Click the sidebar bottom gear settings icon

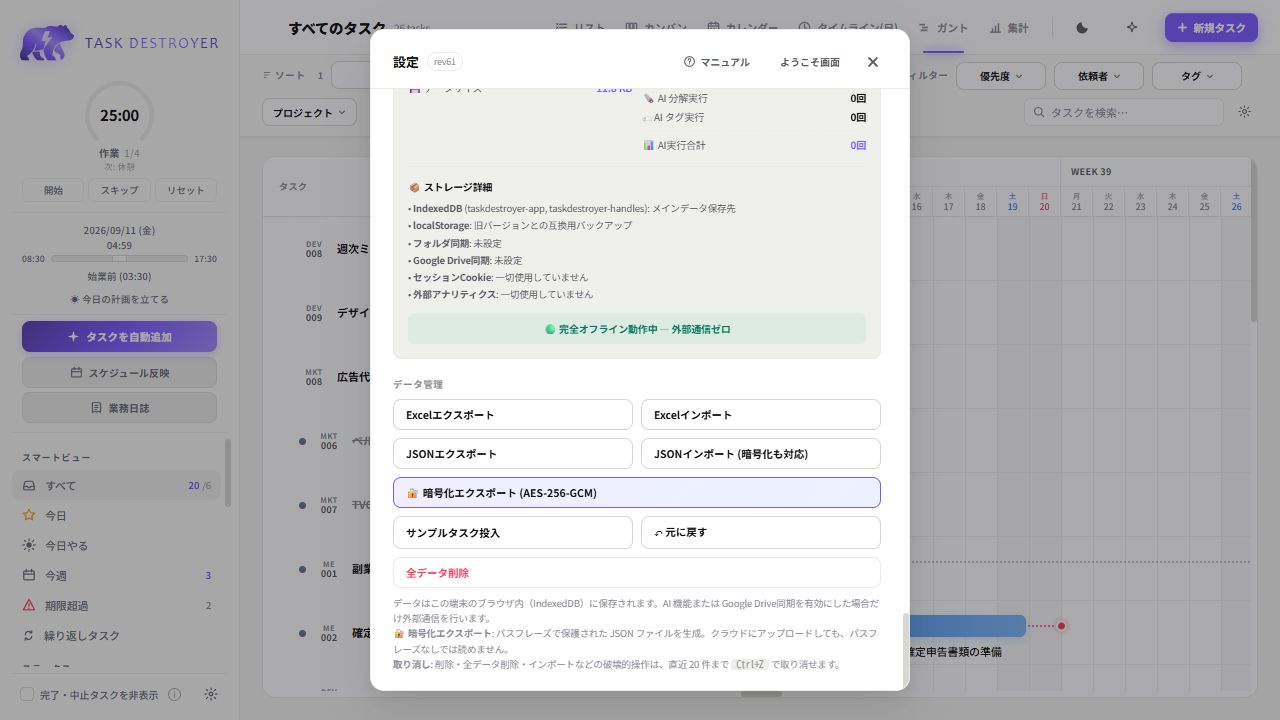click(211, 694)
